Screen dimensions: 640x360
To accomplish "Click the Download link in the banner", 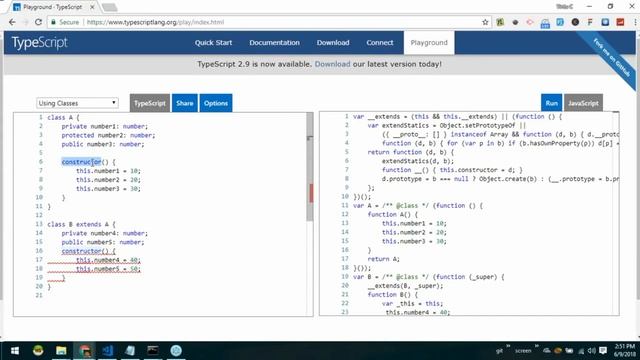I will (x=332, y=64).
